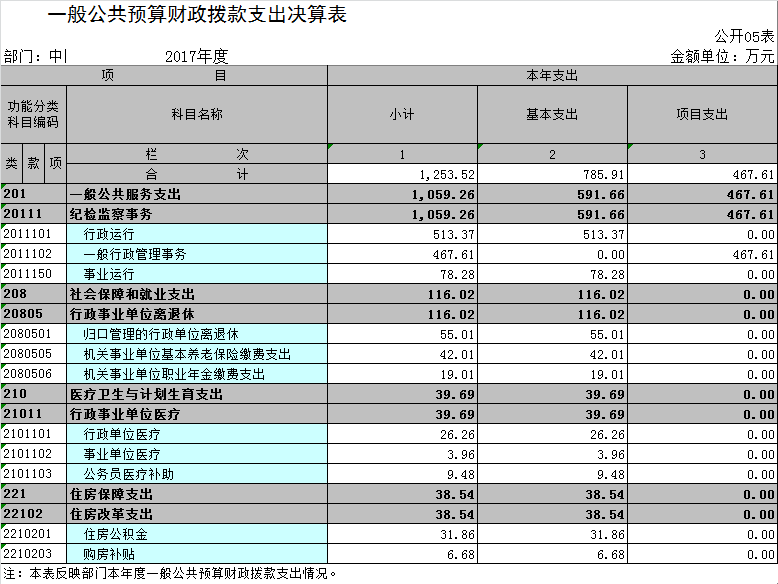Click the 本年支出 merged header cell
Viewport: 778px width, 584px height.
pos(552,75)
